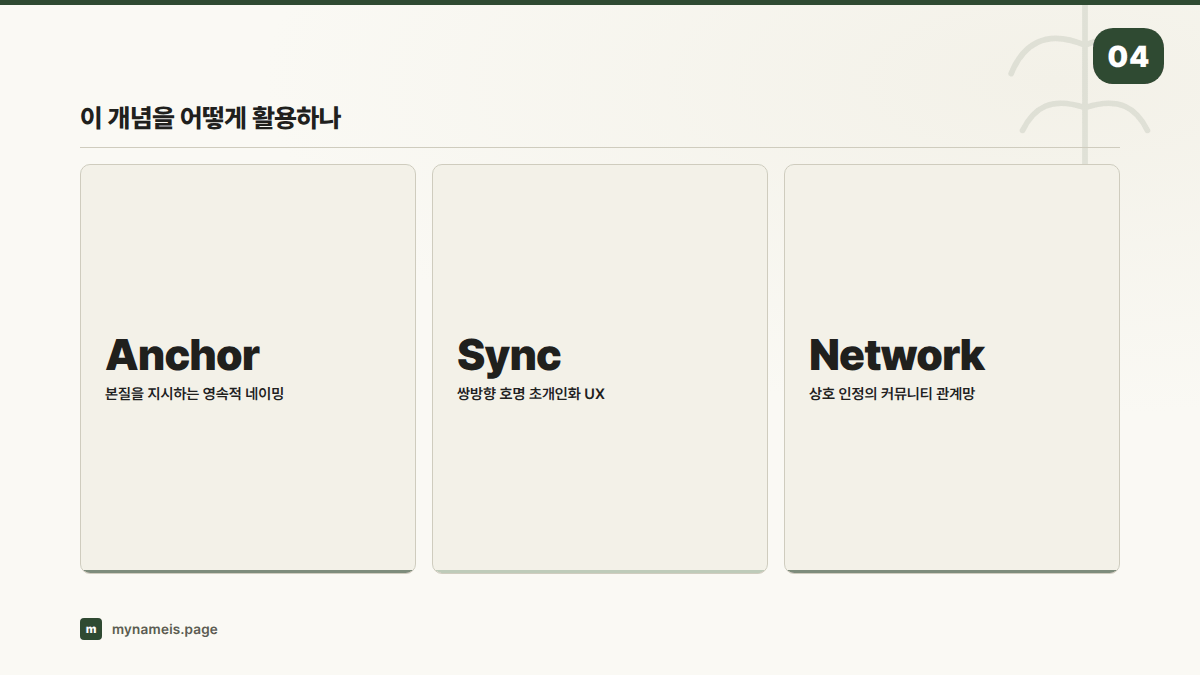This screenshot has height=675, width=1200.
Task: Click the Anchor card heading
Action: click(x=182, y=355)
